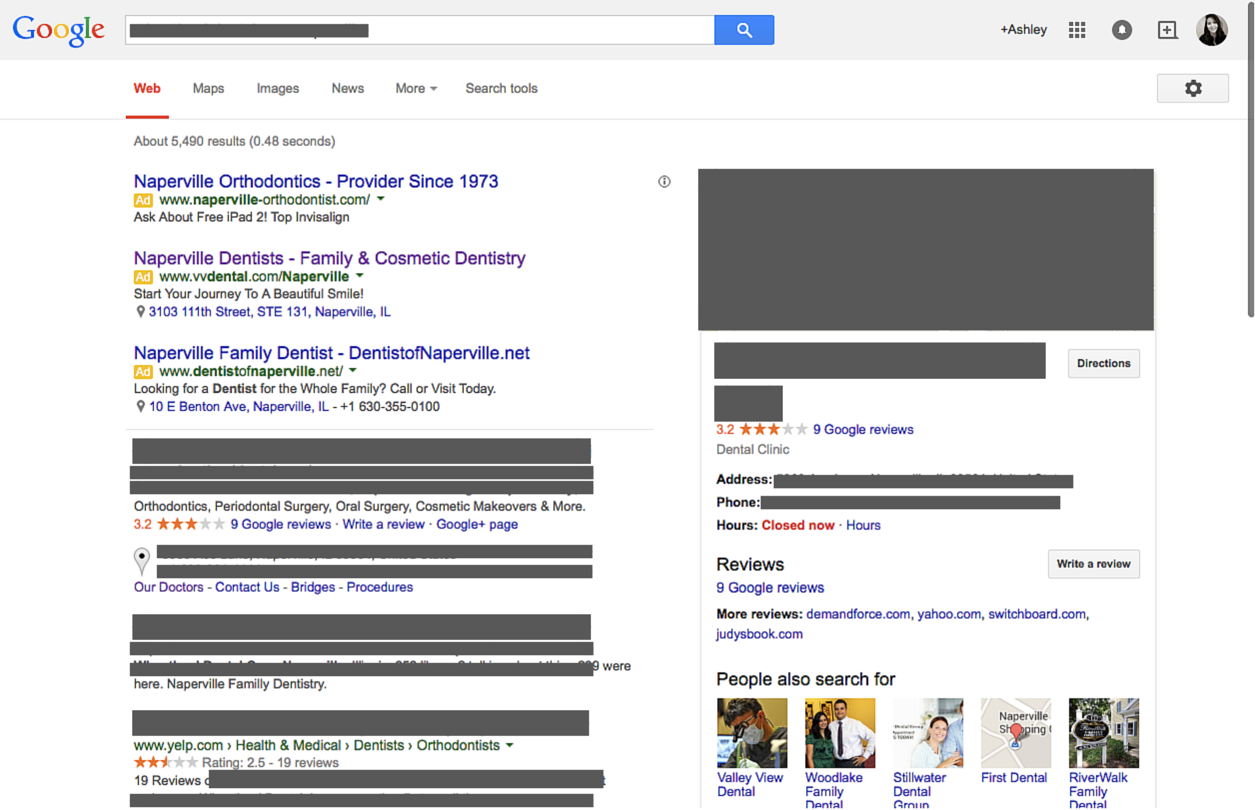Open the RiverWalk Family Dental thumbnail
Image resolution: width=1255 pixels, height=810 pixels.
(x=1104, y=733)
